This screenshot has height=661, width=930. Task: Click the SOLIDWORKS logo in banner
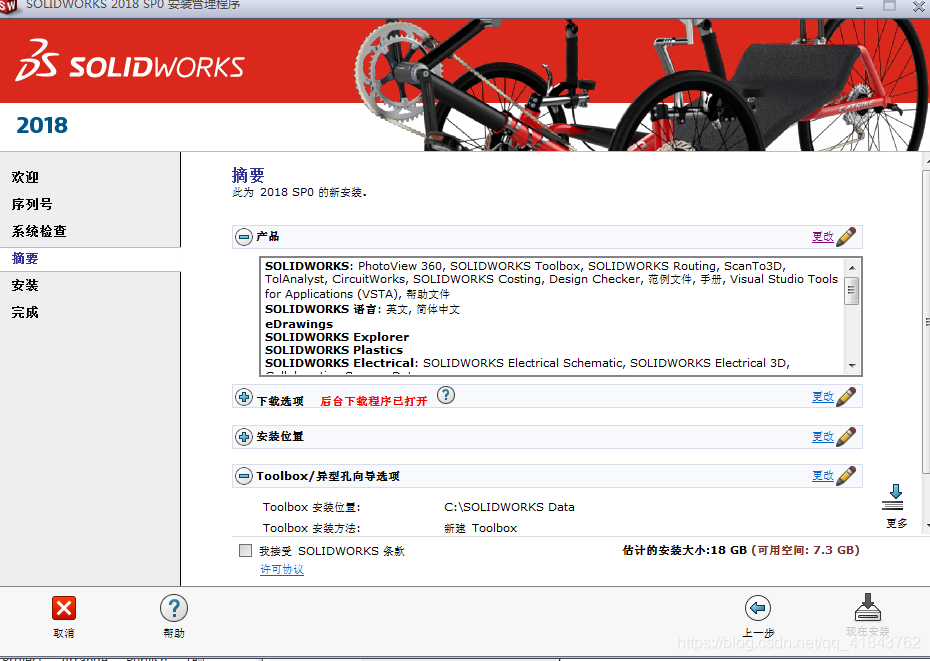click(129, 61)
